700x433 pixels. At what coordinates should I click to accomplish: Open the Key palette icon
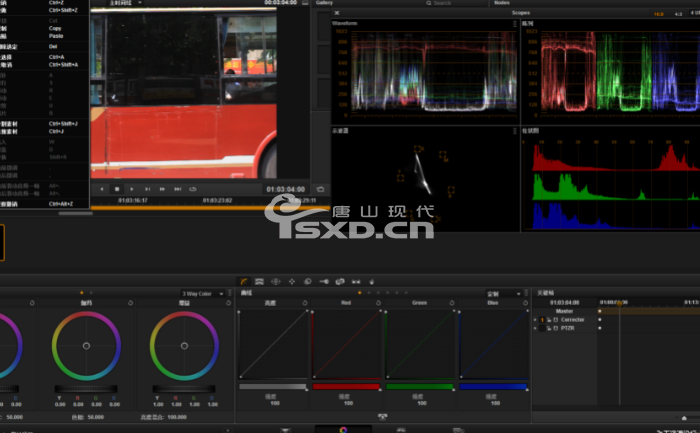324,281
